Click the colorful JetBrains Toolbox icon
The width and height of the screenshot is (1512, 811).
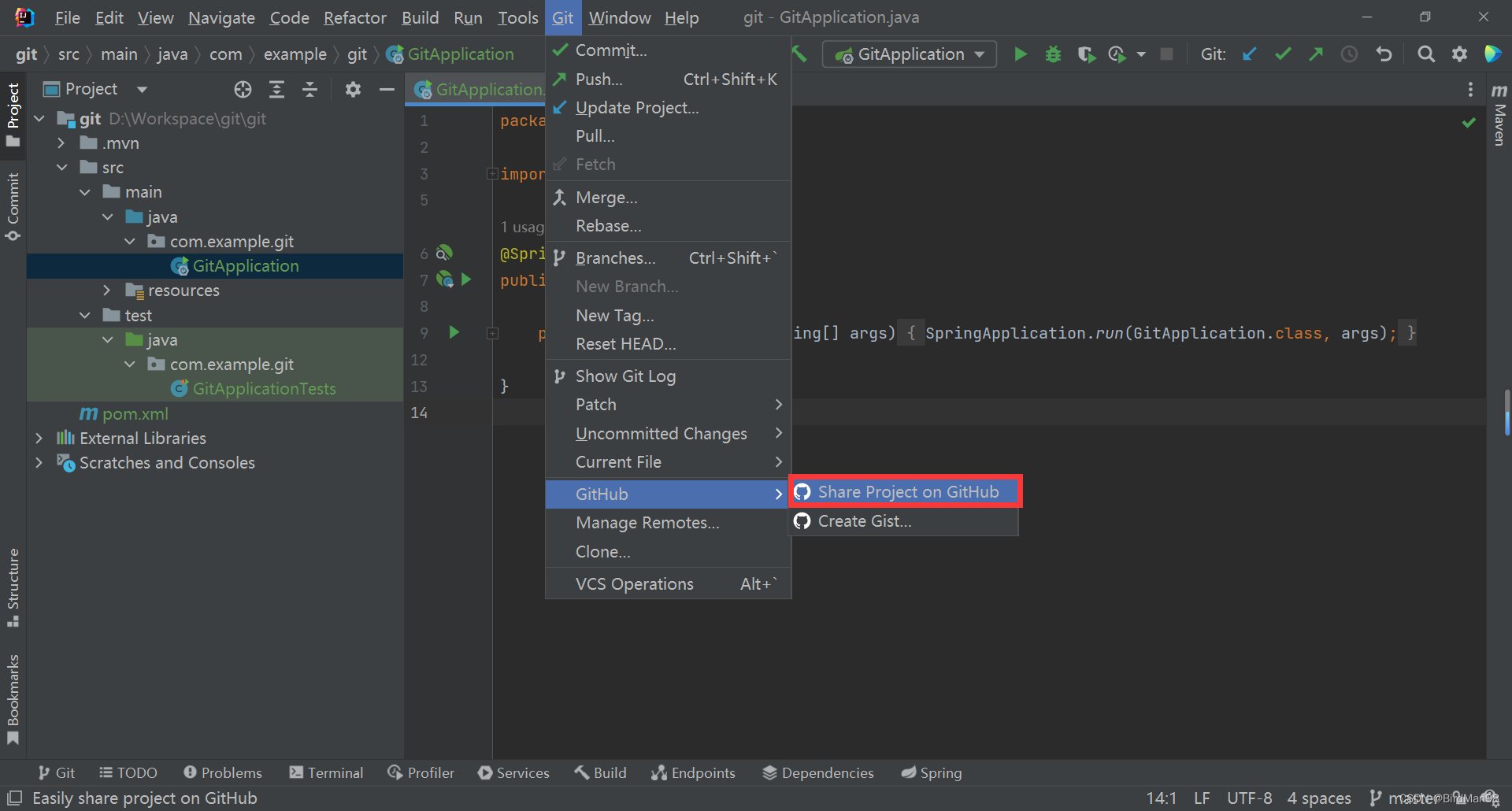(1492, 54)
